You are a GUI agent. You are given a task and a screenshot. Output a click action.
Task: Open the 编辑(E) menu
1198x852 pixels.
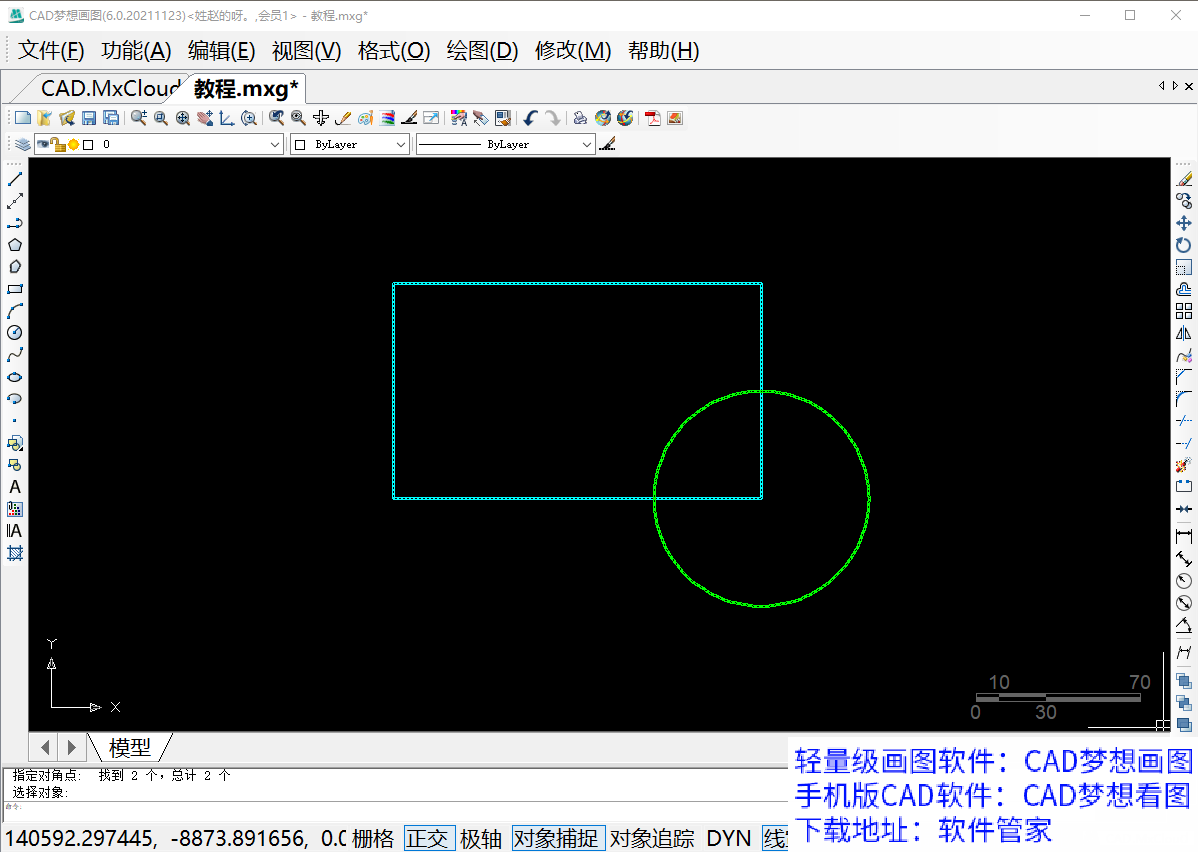coord(222,50)
